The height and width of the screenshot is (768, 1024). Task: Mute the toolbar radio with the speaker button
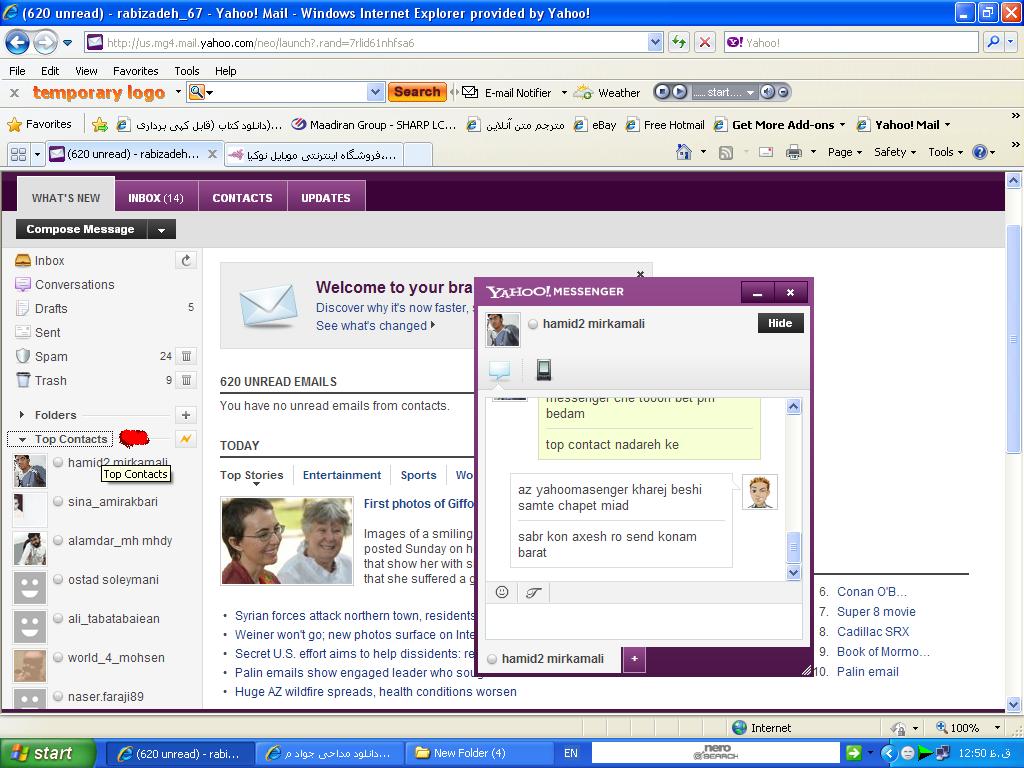pos(768,92)
